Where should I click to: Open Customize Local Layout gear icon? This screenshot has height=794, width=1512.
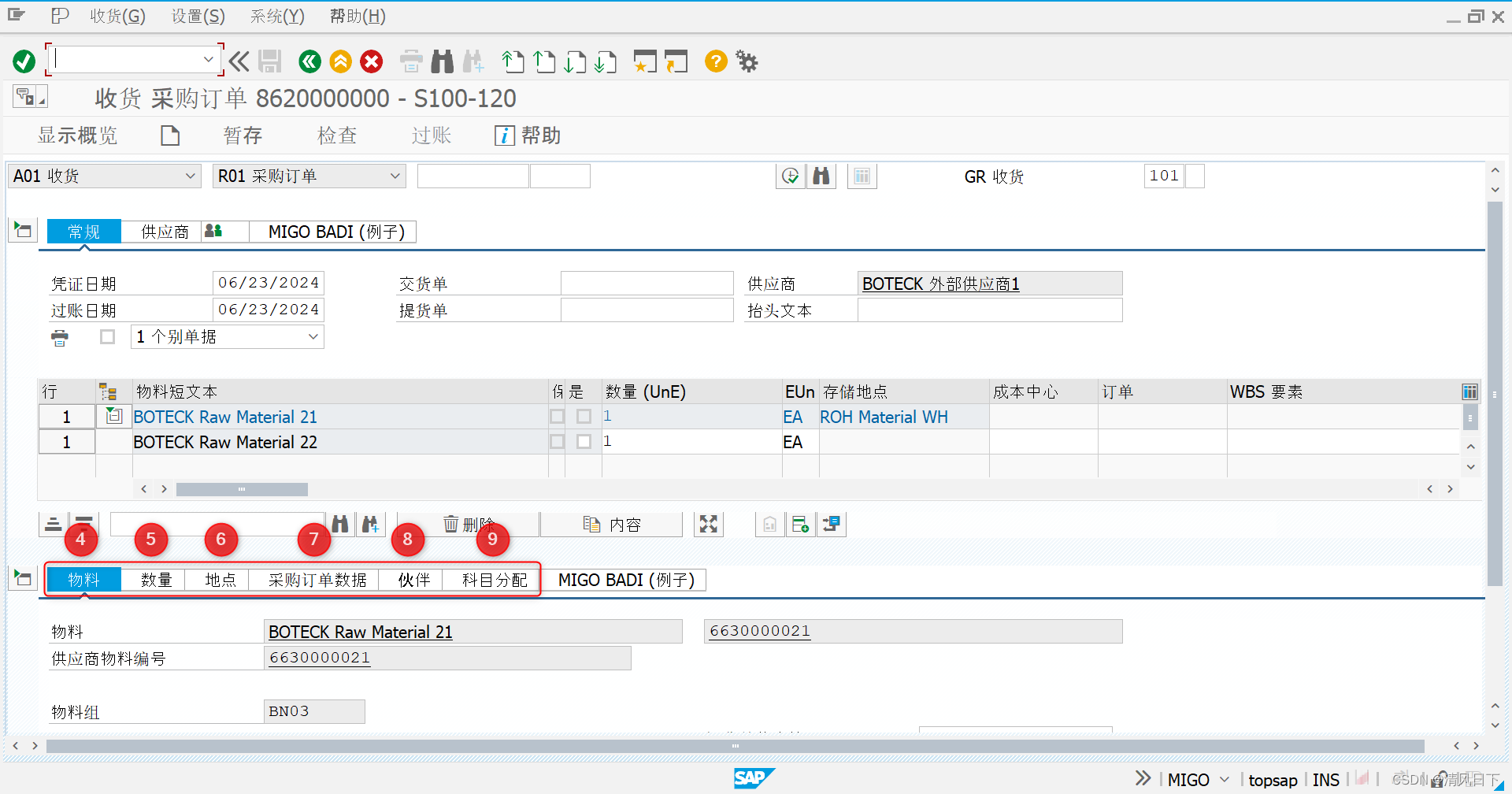747,61
